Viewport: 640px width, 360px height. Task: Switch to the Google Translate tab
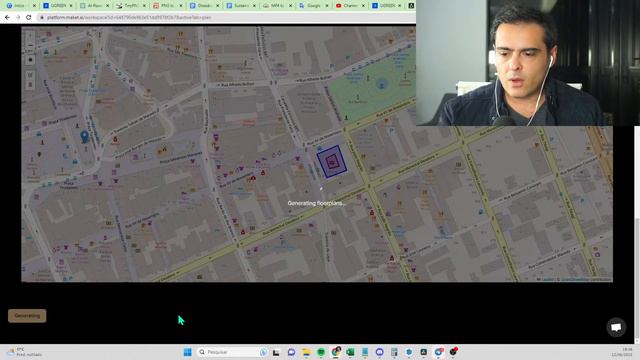click(x=313, y=6)
